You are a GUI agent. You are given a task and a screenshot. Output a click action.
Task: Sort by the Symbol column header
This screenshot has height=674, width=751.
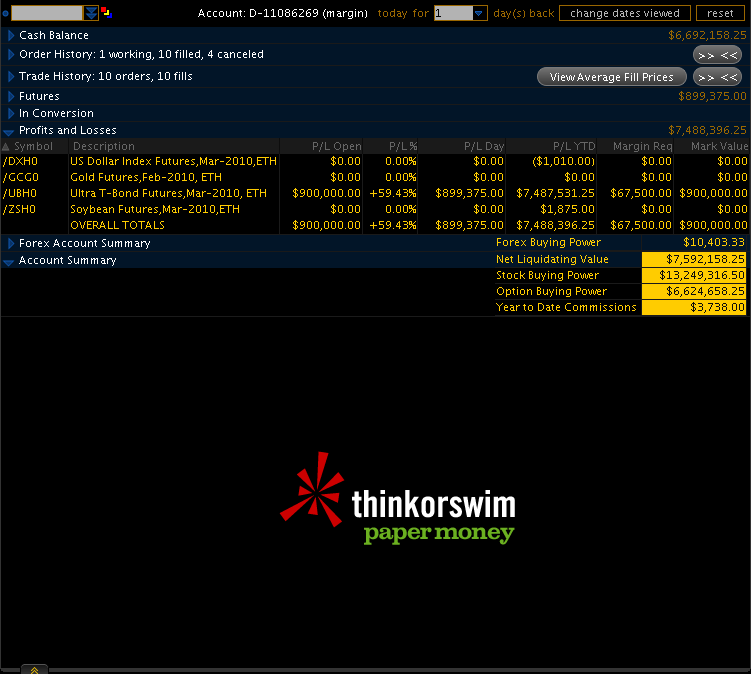click(x=34, y=146)
